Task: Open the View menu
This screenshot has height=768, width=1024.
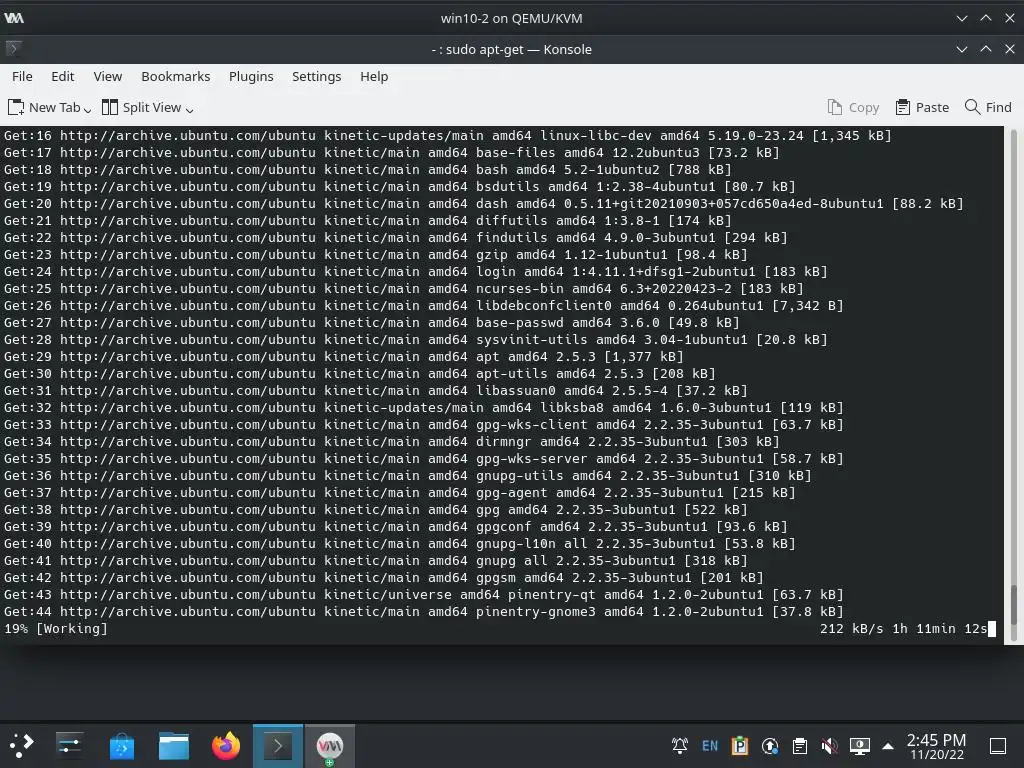Action: (x=108, y=76)
